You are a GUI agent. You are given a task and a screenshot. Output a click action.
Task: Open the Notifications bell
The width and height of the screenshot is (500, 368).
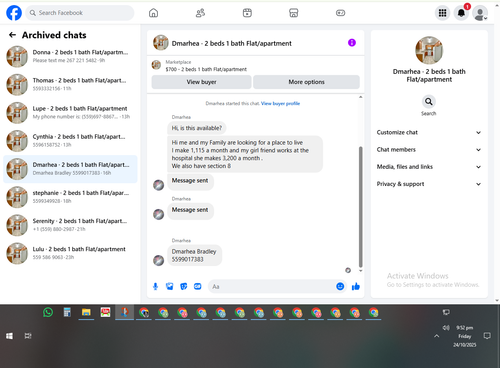click(461, 13)
